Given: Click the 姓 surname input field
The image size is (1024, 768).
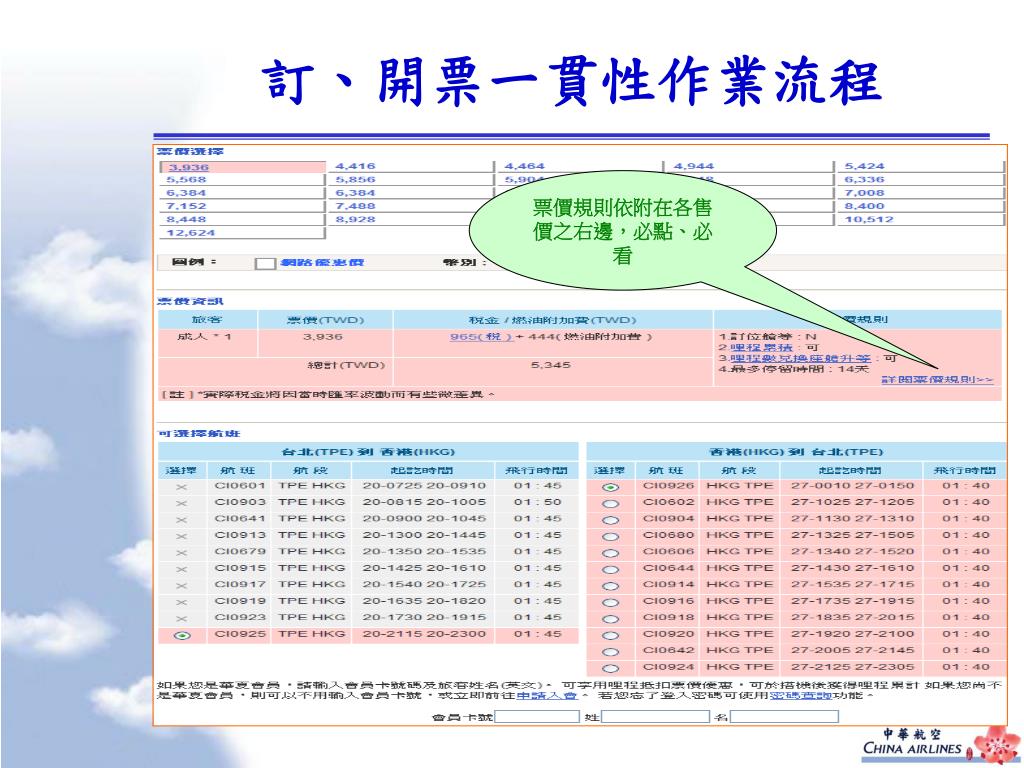Looking at the screenshot, I should [x=655, y=716].
